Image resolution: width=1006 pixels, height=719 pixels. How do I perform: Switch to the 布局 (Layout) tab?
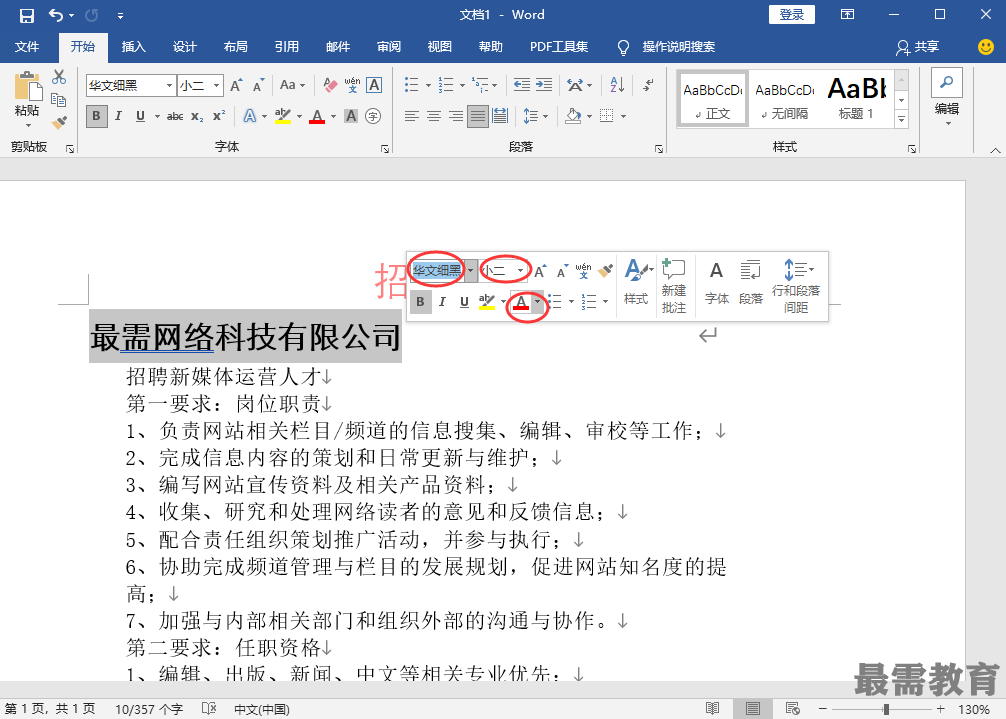pos(235,47)
